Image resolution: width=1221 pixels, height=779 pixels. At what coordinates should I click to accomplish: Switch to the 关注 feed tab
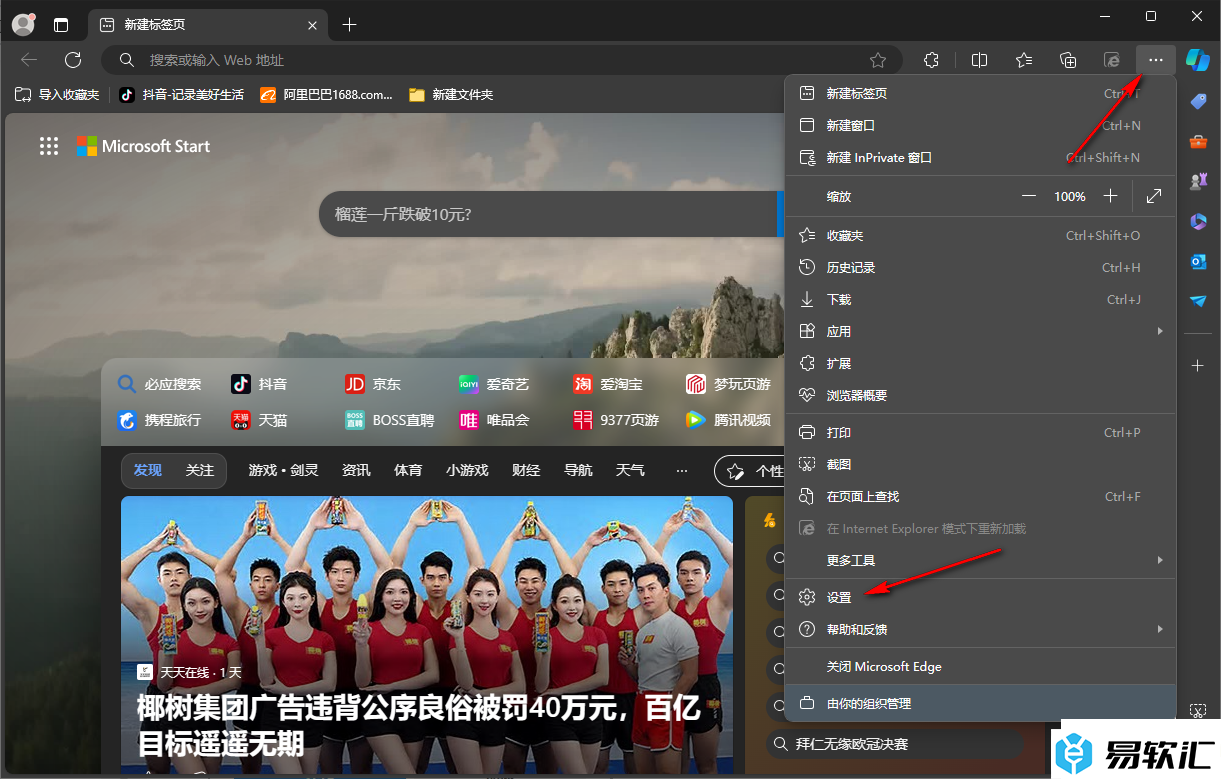199,470
